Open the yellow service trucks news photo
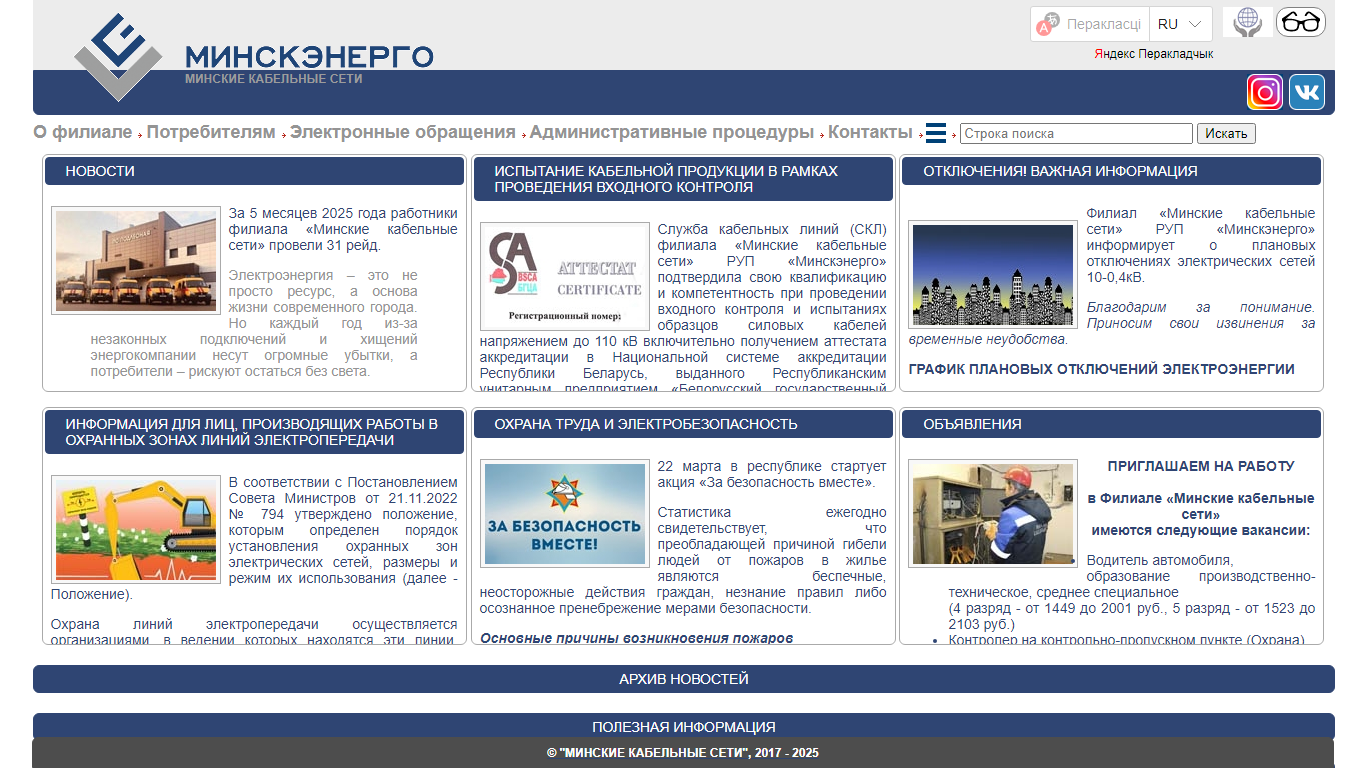The height and width of the screenshot is (768, 1366). (x=135, y=261)
